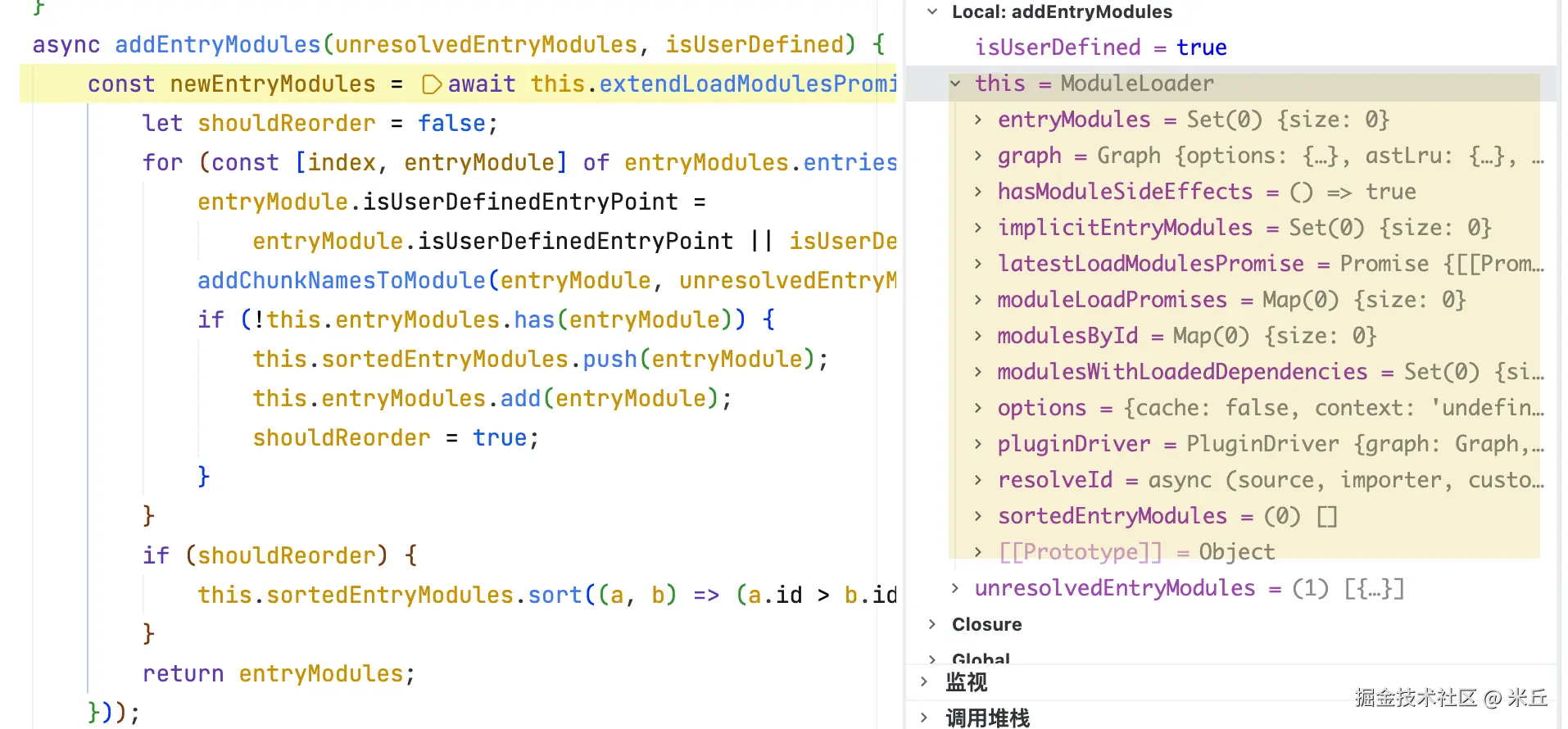The height and width of the screenshot is (729, 1568).
Task: Expand the 调用堆栈 (Call Stack) panel
Action: [x=924, y=718]
